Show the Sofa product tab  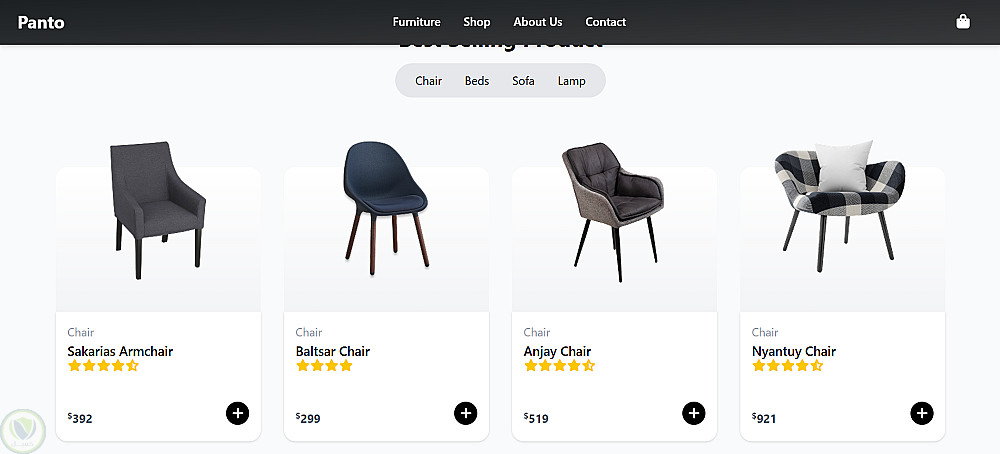(x=523, y=81)
